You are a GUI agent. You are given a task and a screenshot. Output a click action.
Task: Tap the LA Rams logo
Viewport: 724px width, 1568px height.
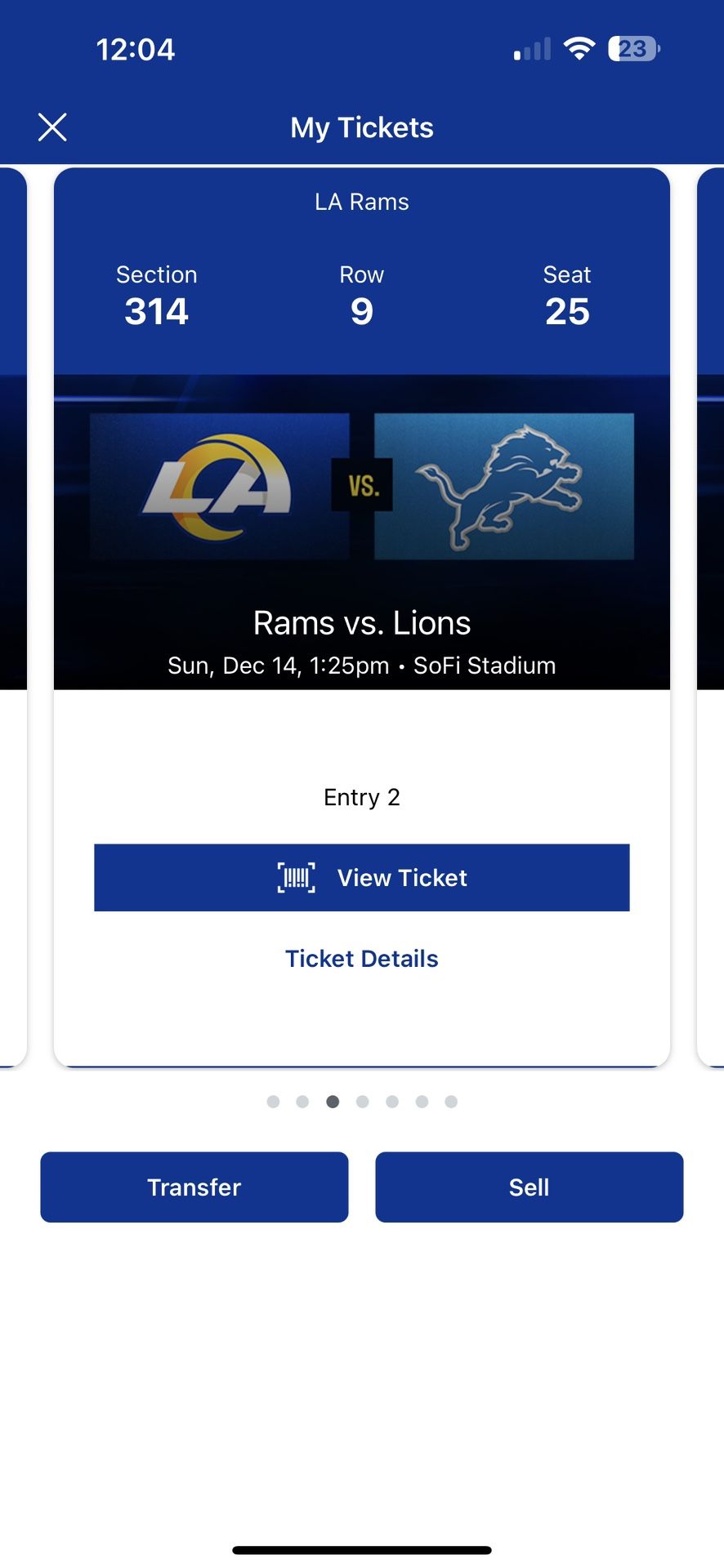(218, 487)
